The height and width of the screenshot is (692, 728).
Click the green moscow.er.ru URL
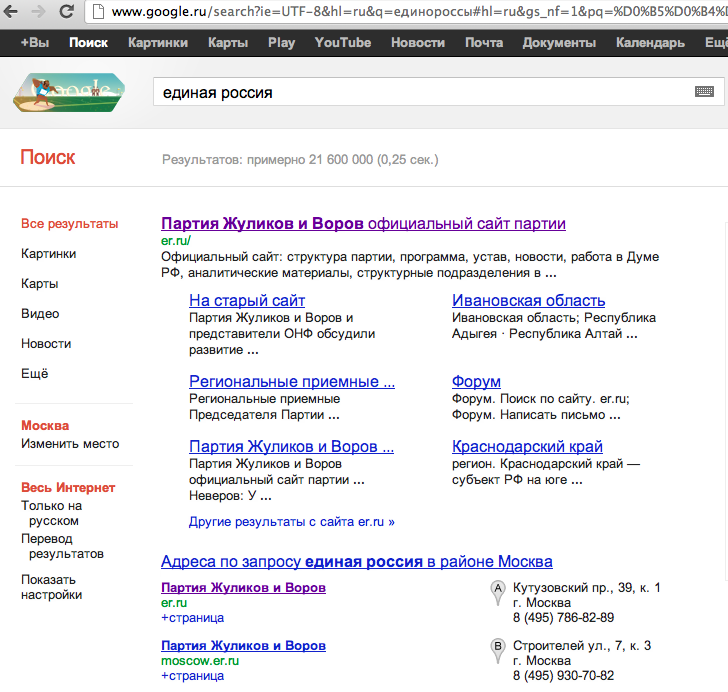[200, 660]
